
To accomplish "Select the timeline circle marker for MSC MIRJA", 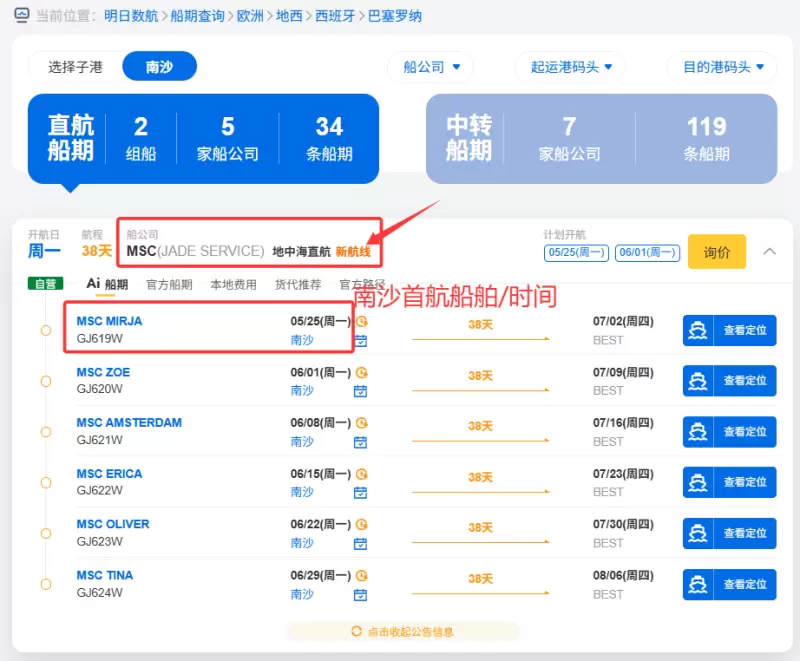I will point(46,330).
